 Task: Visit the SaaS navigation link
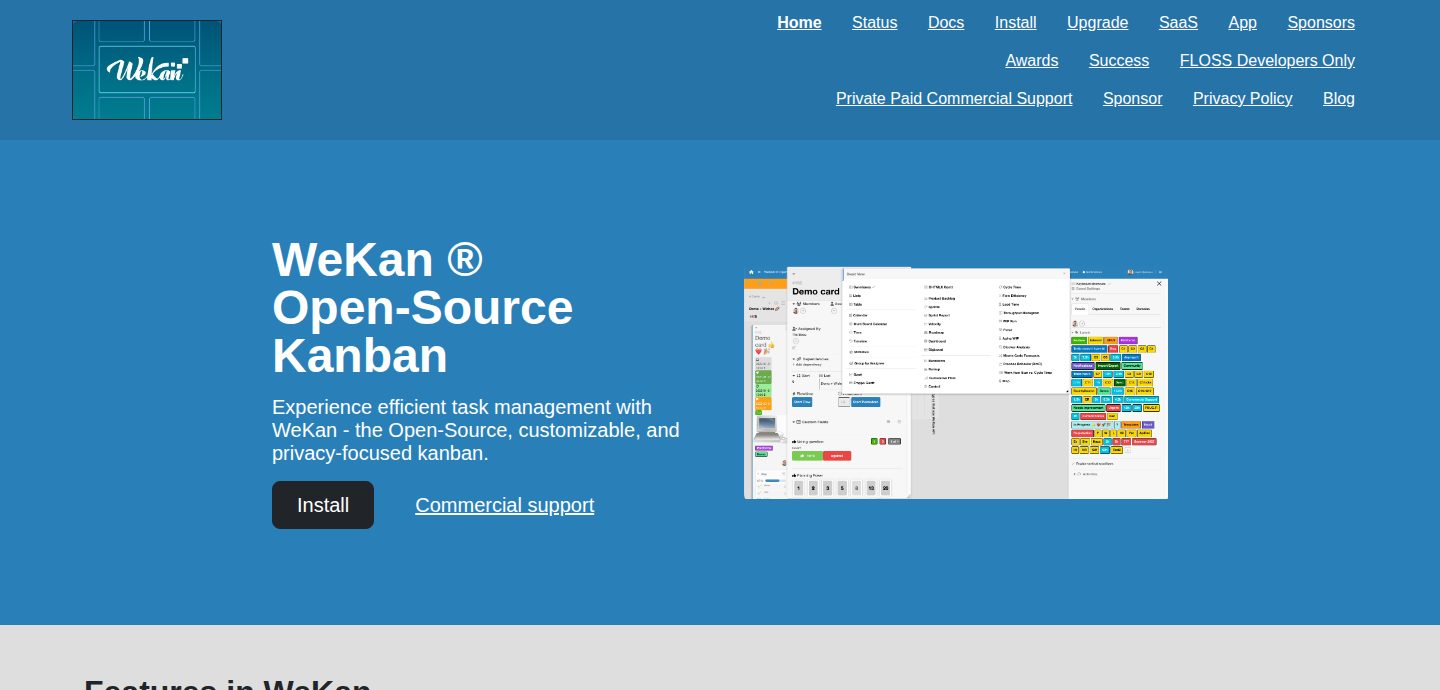pyautogui.click(x=1178, y=22)
